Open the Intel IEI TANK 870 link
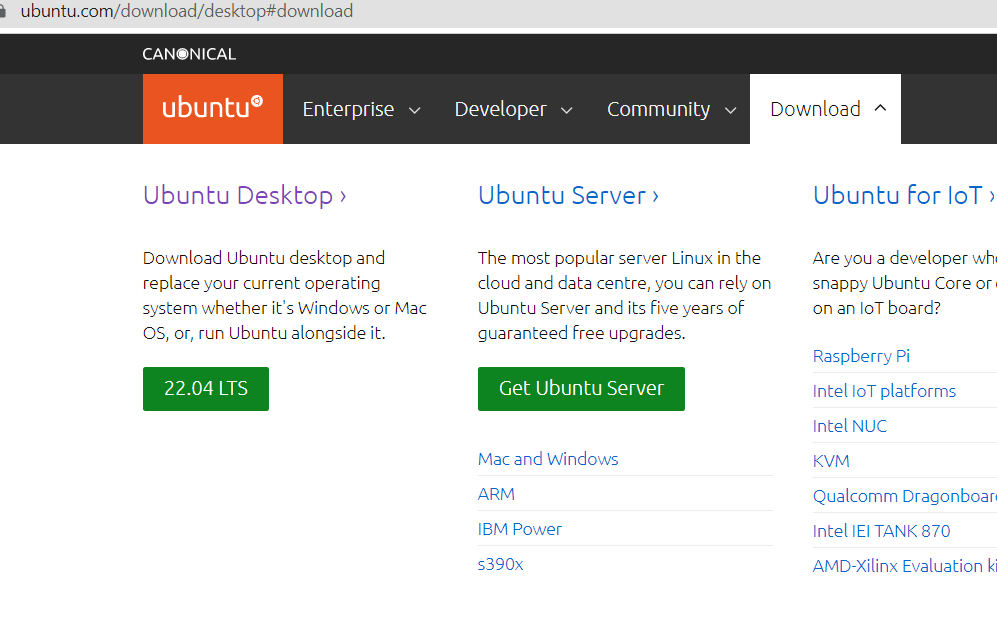Viewport: 997px width, 630px height. click(881, 531)
